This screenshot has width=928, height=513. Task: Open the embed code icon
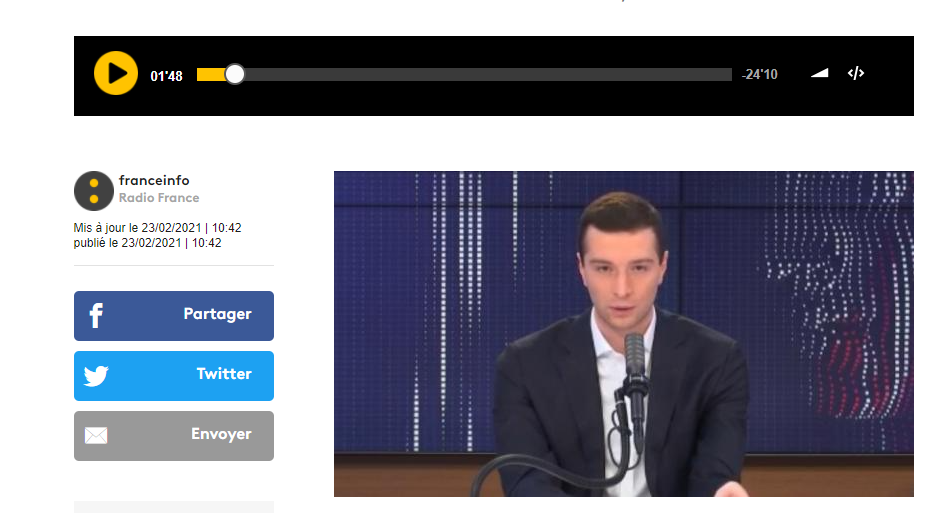856,73
